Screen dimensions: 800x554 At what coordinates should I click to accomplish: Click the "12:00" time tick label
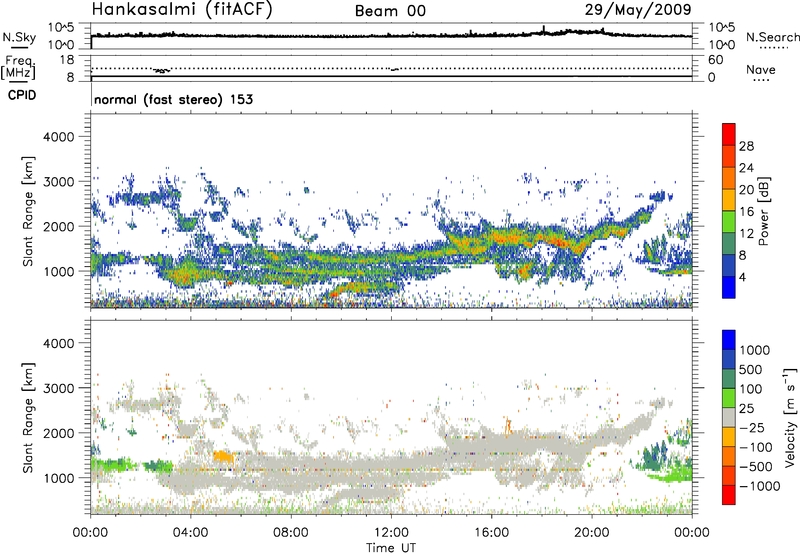pos(391,533)
